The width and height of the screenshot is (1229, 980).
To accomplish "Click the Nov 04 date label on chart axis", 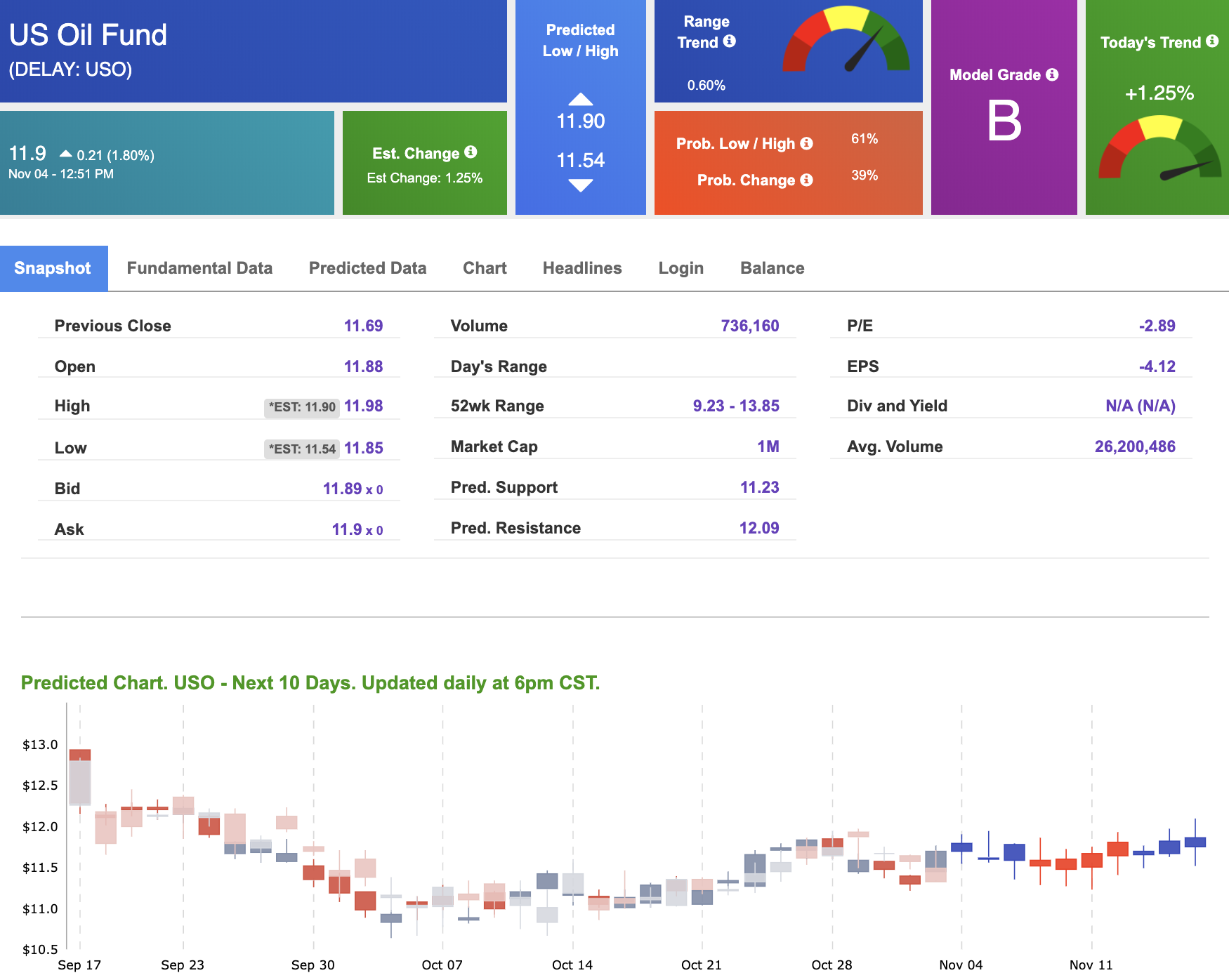I will click(961, 965).
